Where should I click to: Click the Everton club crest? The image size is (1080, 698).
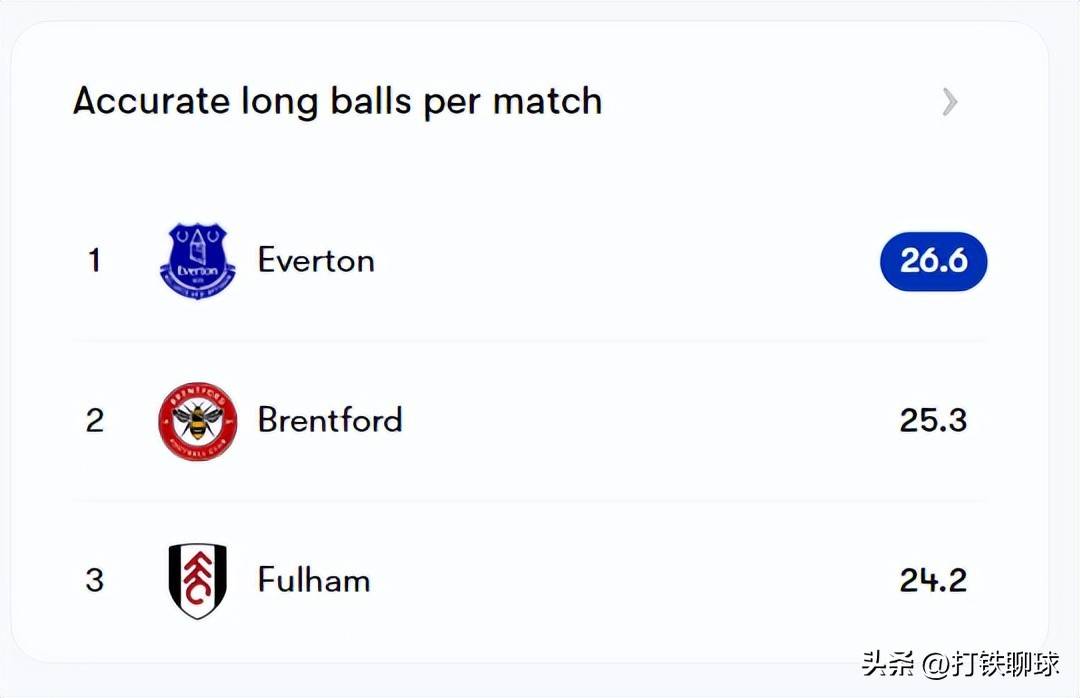point(198,261)
